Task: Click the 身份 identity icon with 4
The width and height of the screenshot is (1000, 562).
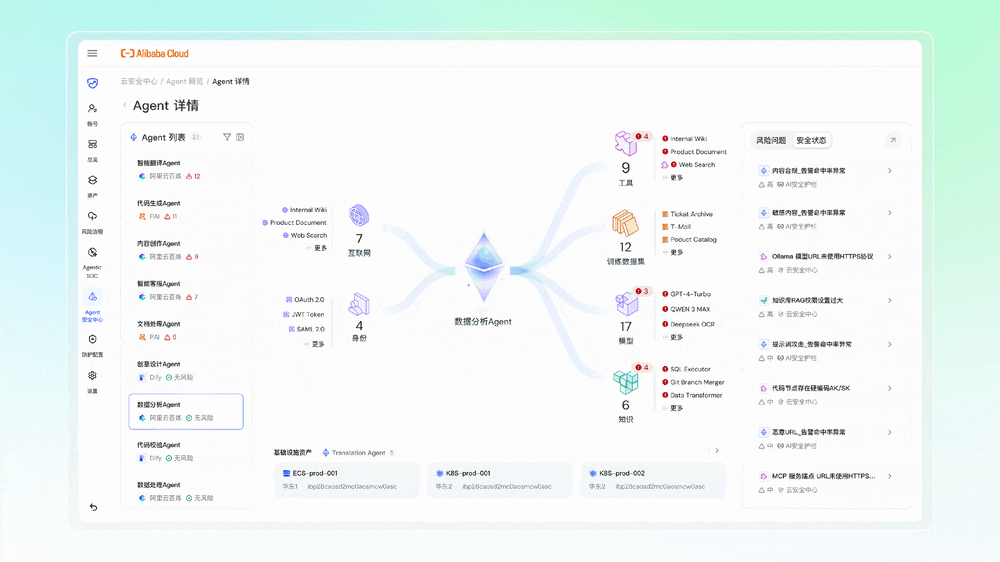Action: click(x=359, y=304)
